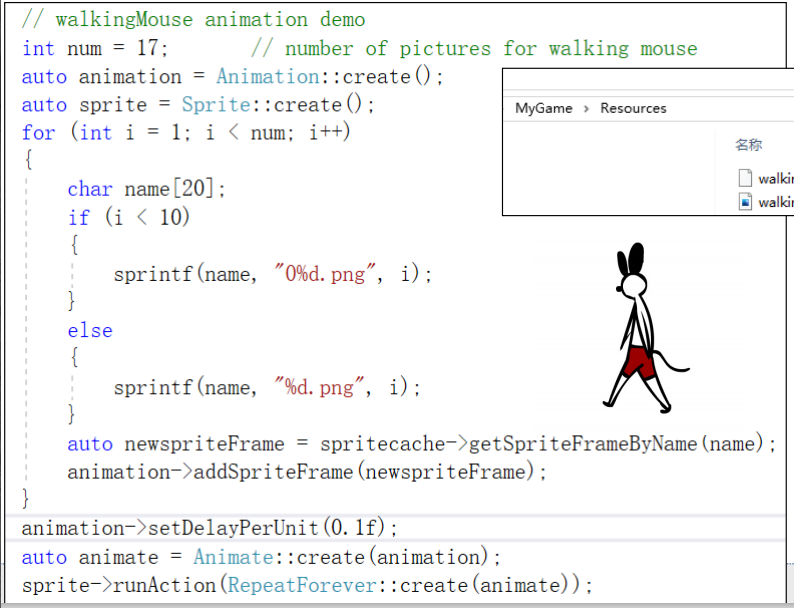Click the blank file icon beside first walkin file
The width and height of the screenshot is (794, 608).
coord(745,178)
